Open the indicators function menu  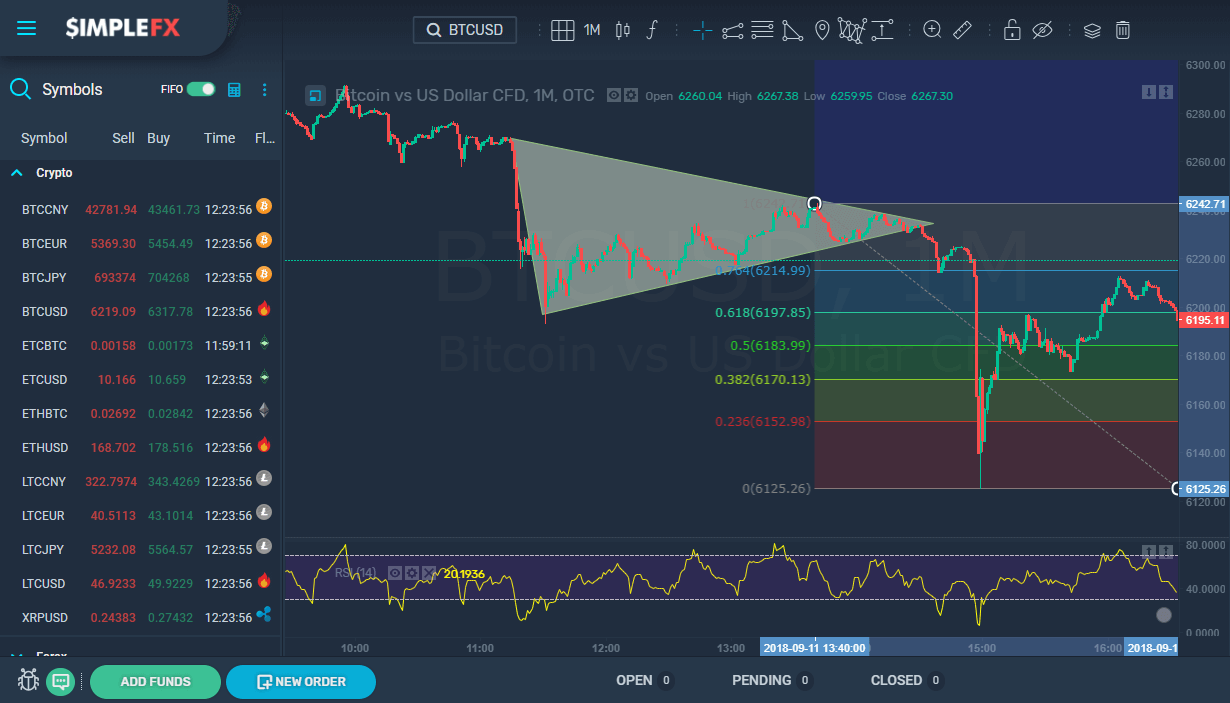click(652, 30)
